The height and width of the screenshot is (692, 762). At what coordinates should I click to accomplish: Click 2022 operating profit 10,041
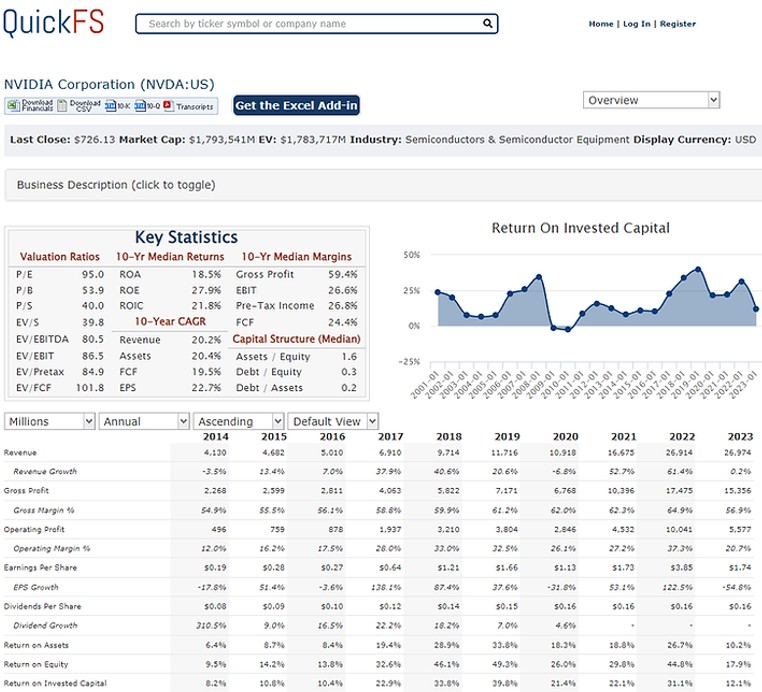(679, 529)
